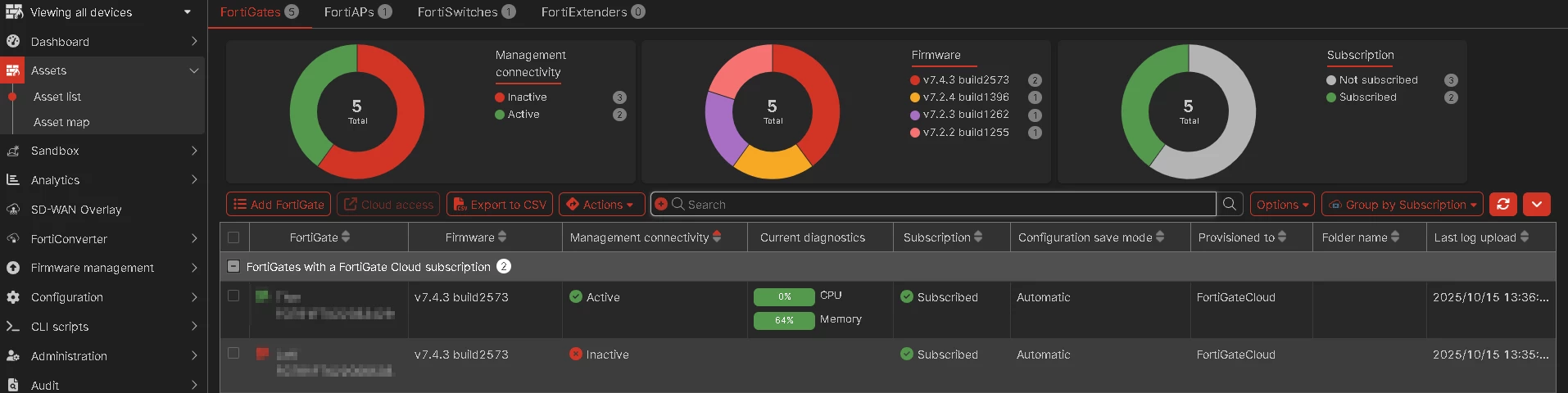
Task: Collapse the FortiGate Cloud subscription group
Action: pos(233,266)
